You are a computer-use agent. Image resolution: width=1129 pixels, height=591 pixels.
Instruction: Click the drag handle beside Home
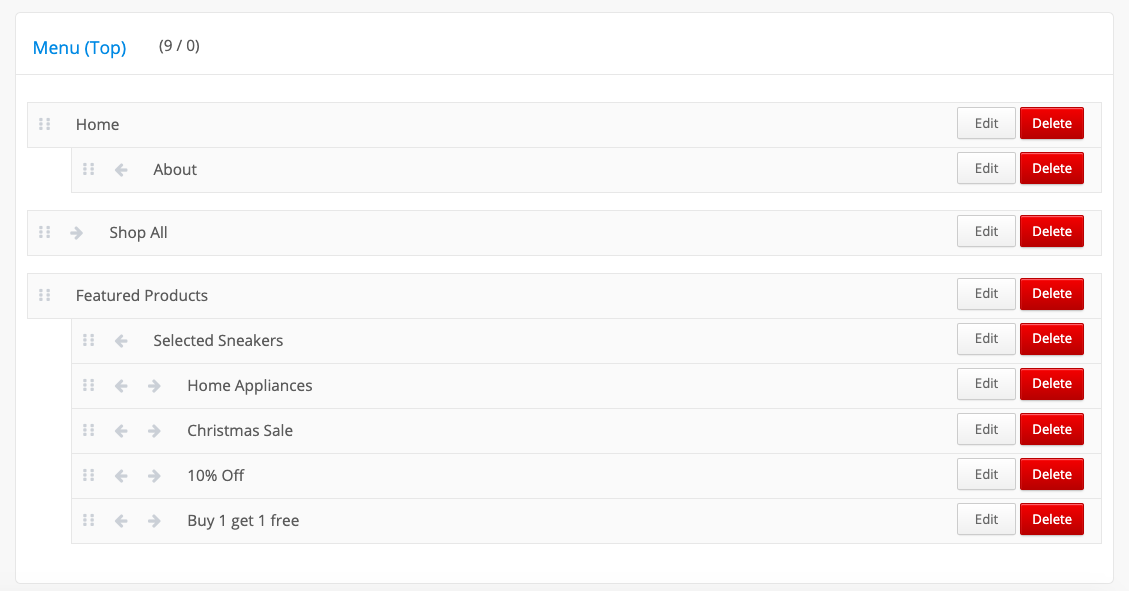click(45, 125)
